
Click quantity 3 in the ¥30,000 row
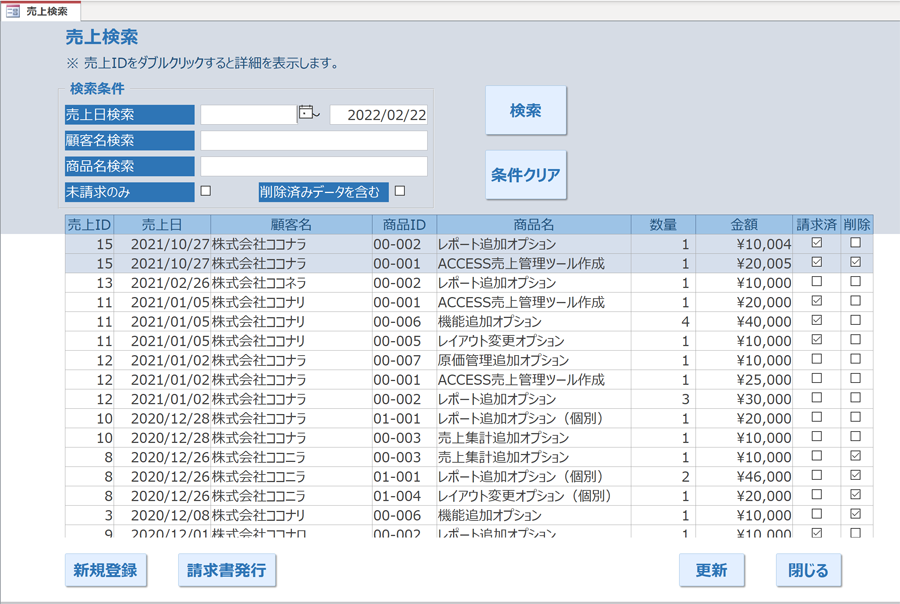[663, 399]
